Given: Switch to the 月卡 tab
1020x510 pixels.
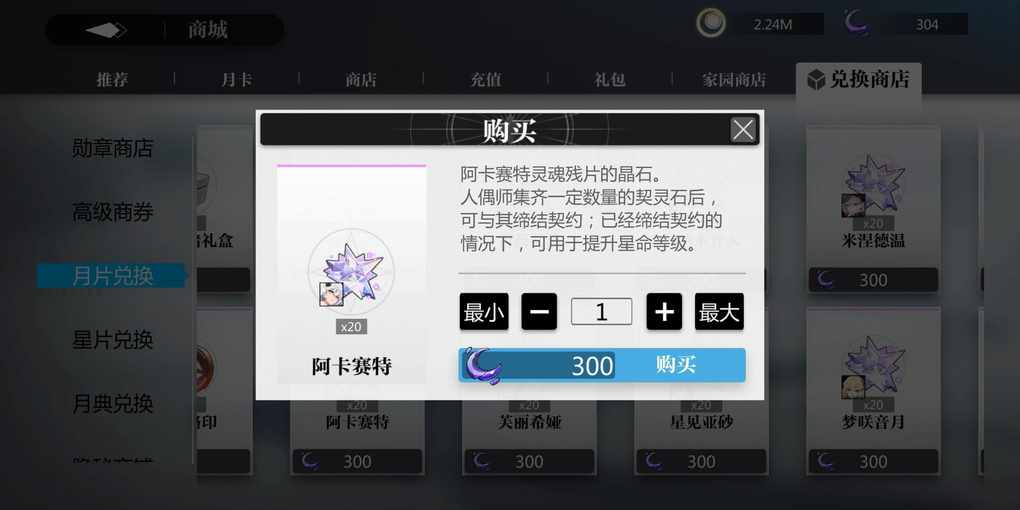Looking at the screenshot, I should pyautogui.click(x=237, y=80).
